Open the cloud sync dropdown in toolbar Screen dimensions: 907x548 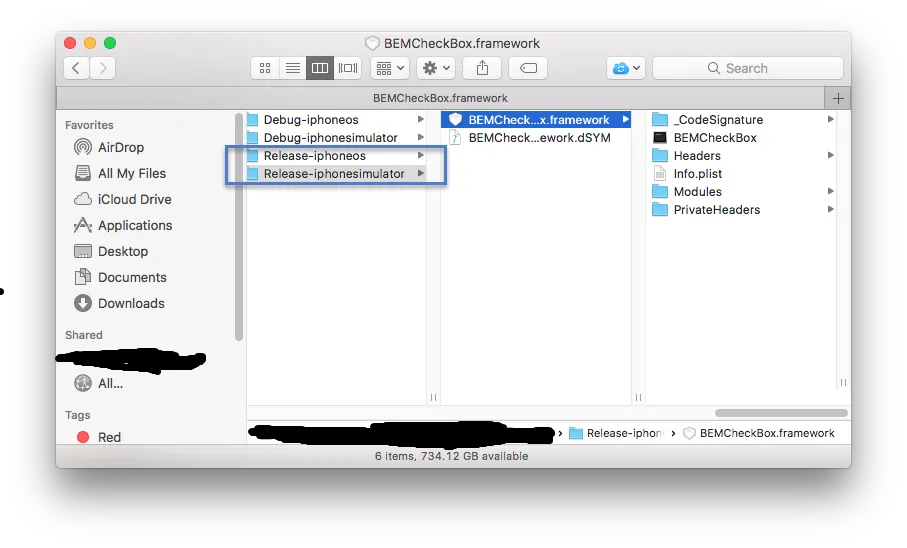tap(626, 68)
